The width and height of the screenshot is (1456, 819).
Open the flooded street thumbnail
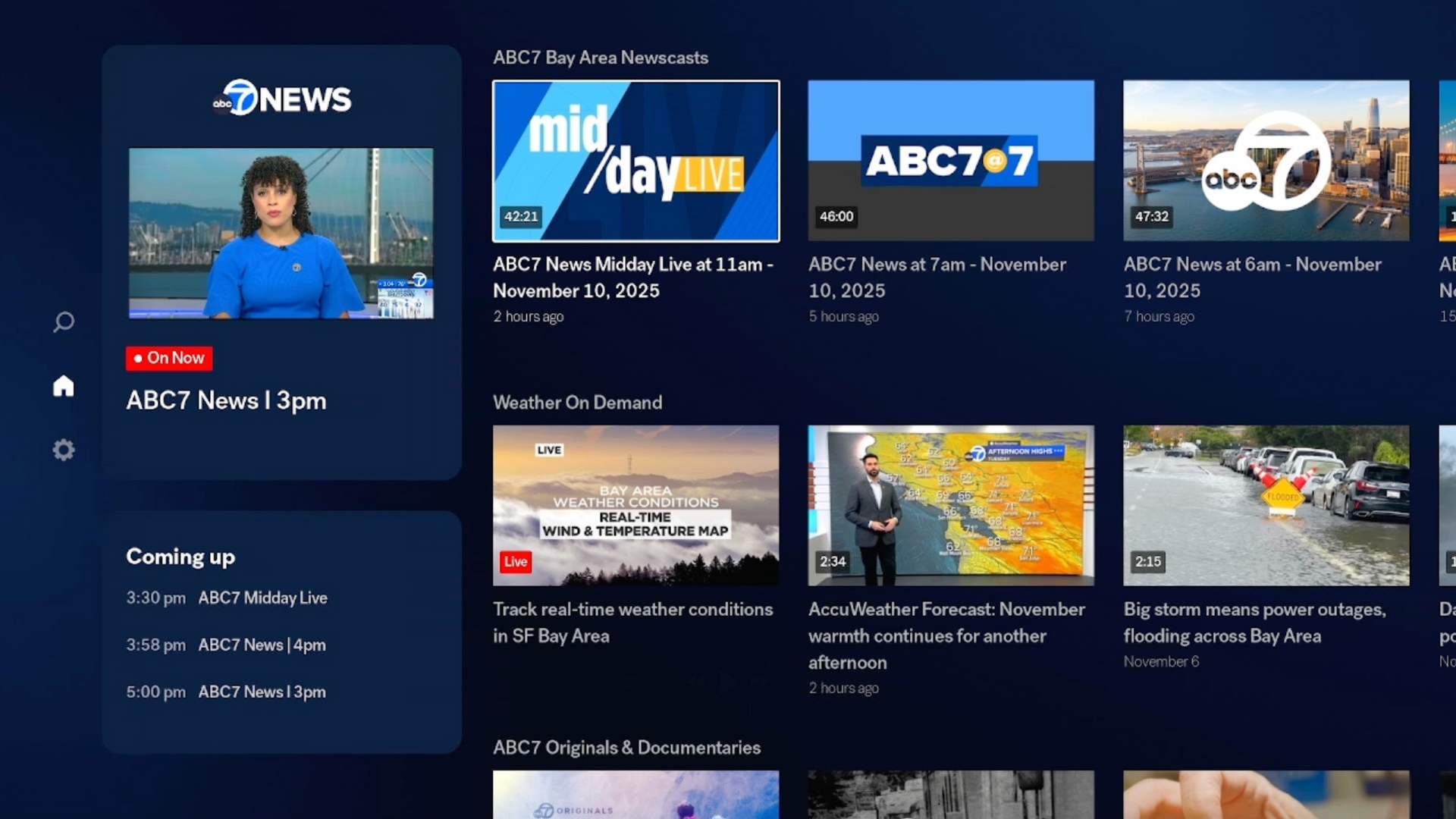click(x=1266, y=506)
